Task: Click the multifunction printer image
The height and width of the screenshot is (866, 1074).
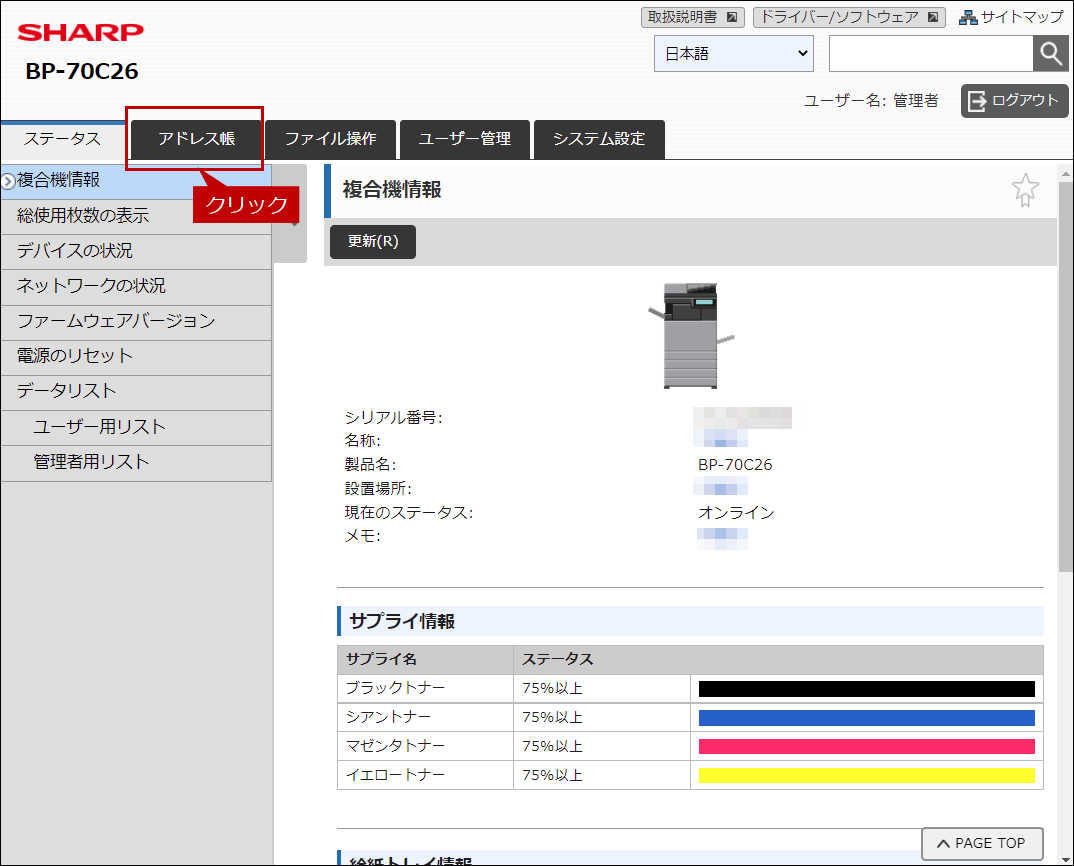Action: [x=690, y=336]
